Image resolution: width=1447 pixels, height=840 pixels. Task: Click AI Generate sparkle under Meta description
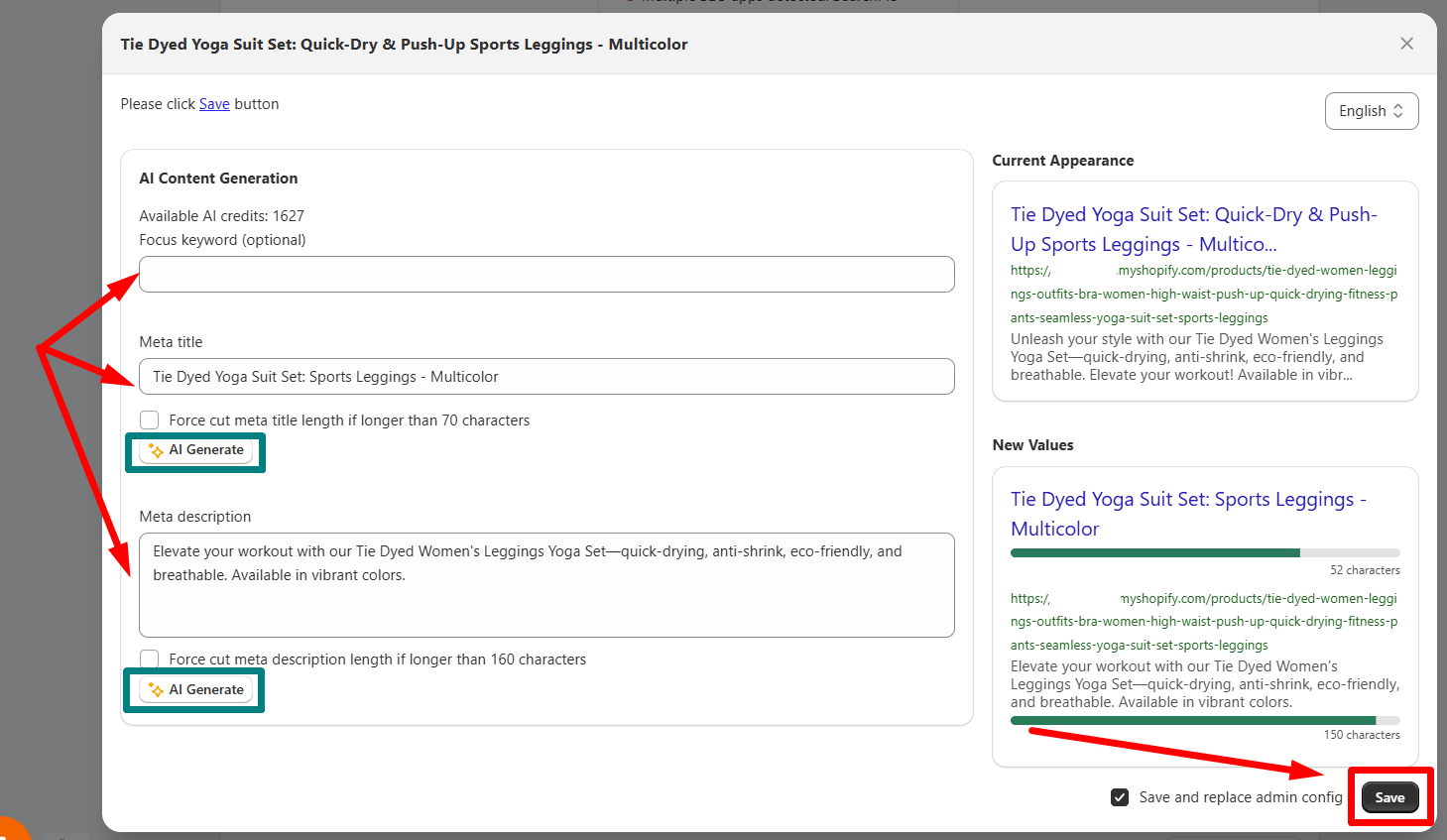[x=156, y=690]
